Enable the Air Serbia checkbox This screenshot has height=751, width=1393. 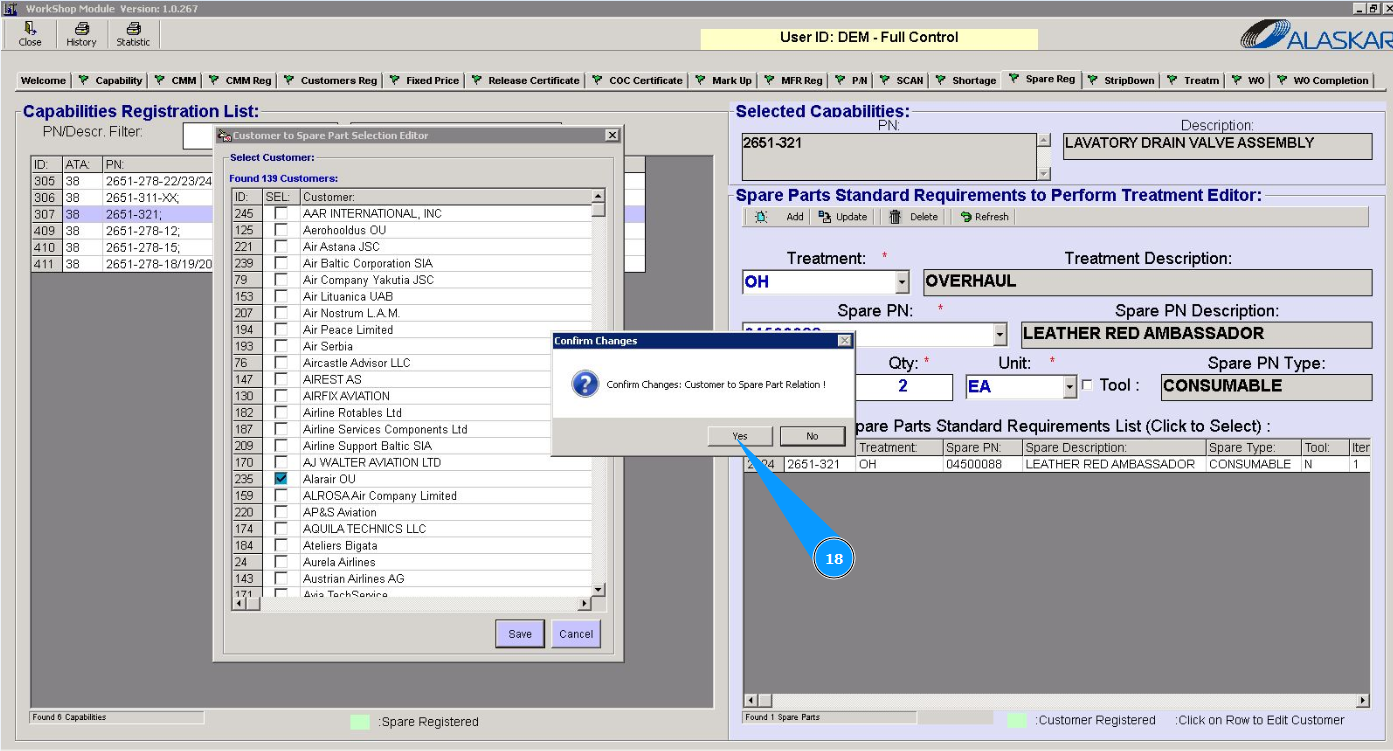[x=281, y=346]
